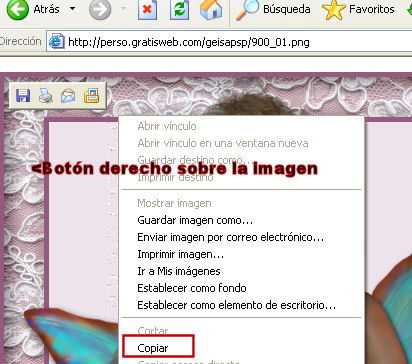Expand the forward button dropdown arrow
Screen dimensions: 412x364
point(124,9)
